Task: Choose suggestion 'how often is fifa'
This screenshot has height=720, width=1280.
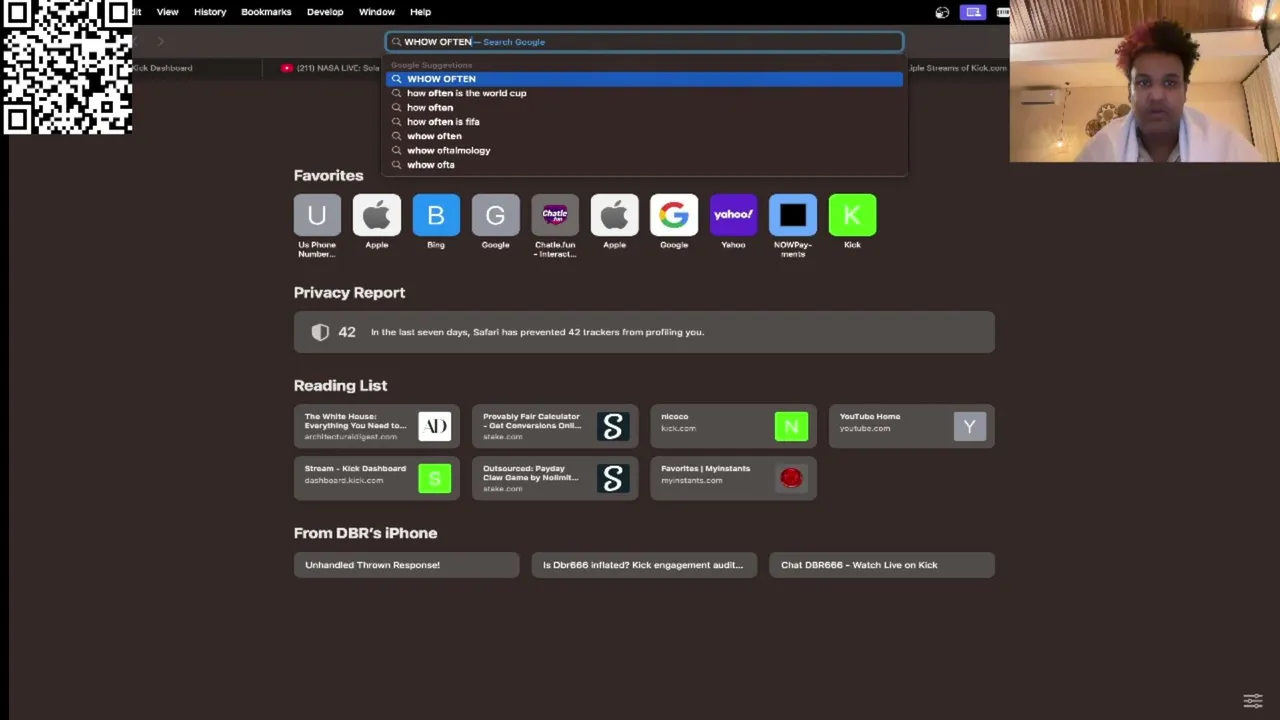Action: click(645, 122)
